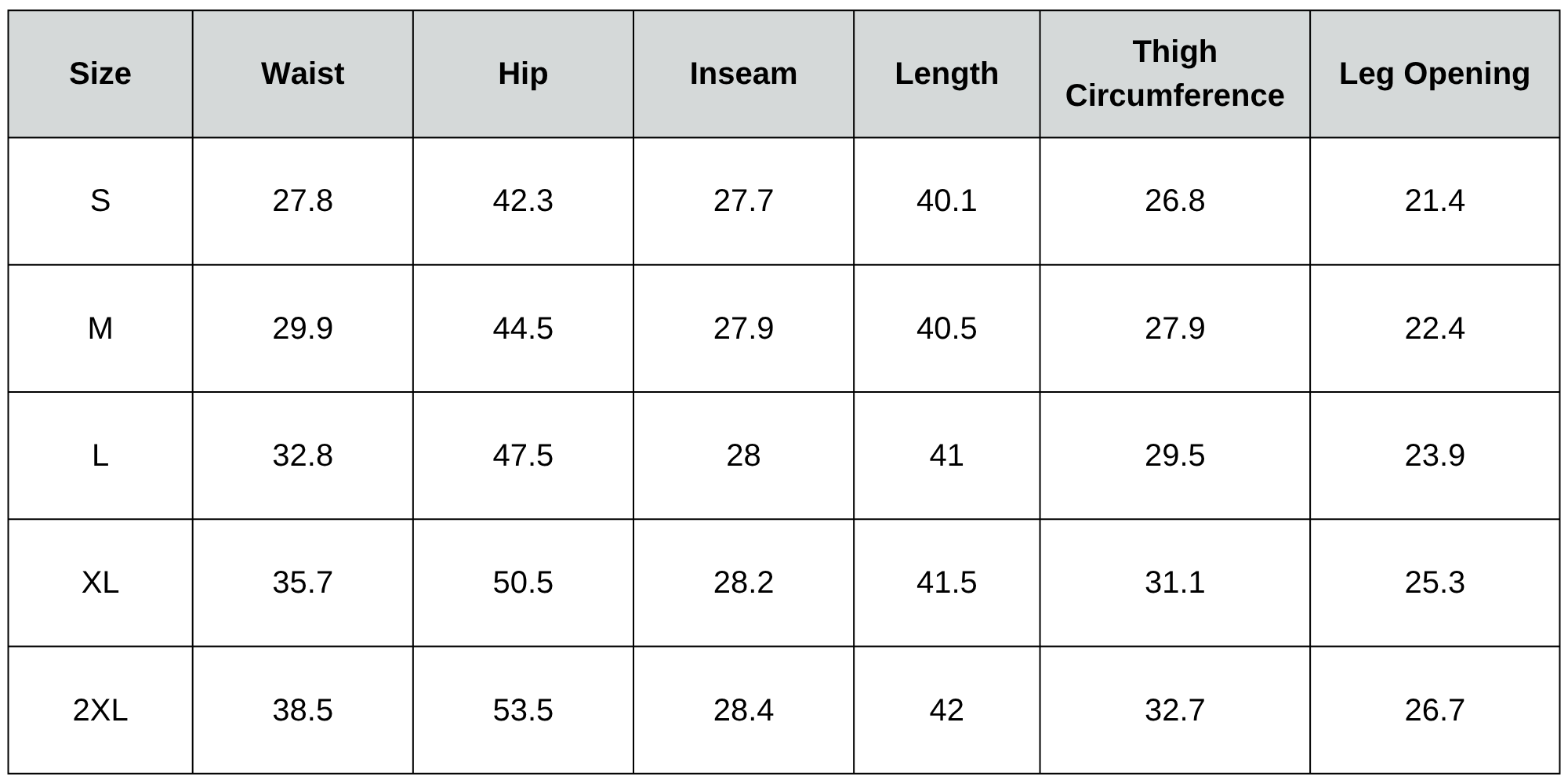1568x784 pixels.
Task: Click leg opening value 22.4 for M
Action: pos(1434,328)
